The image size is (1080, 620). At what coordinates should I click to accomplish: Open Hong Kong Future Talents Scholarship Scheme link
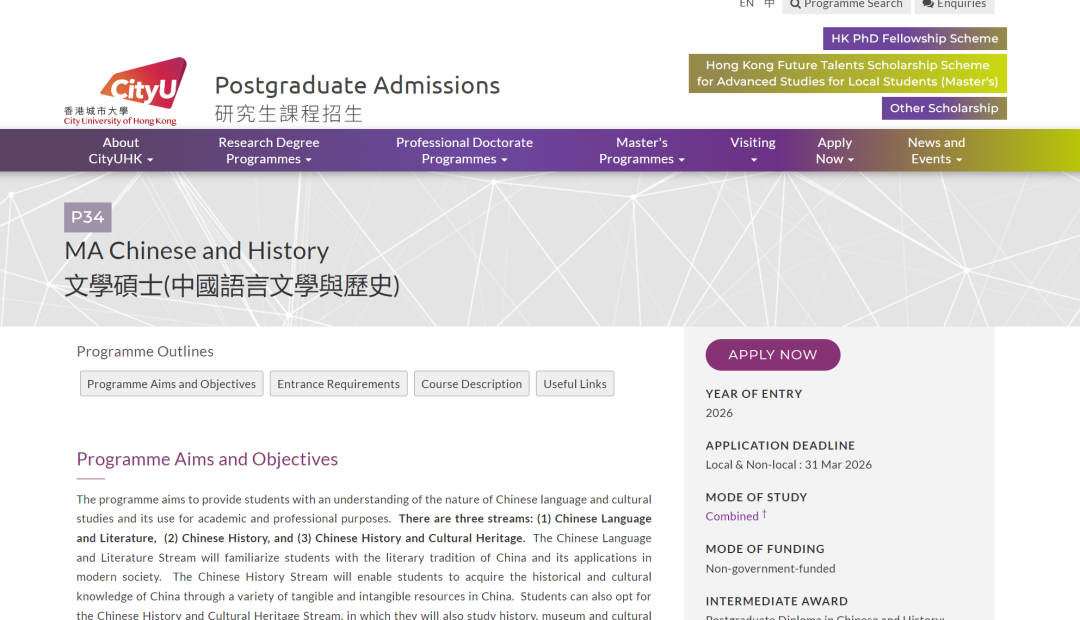click(x=847, y=73)
